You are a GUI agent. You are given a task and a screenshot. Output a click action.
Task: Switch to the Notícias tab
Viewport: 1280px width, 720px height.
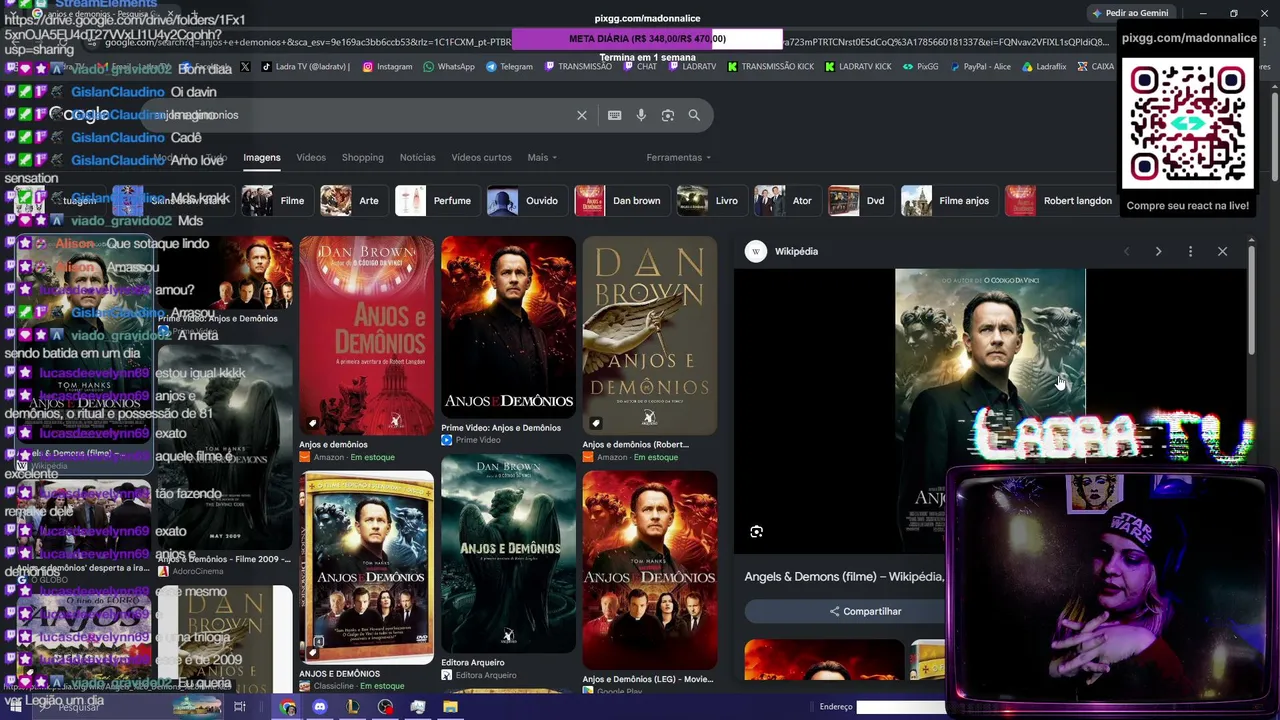coord(418,157)
